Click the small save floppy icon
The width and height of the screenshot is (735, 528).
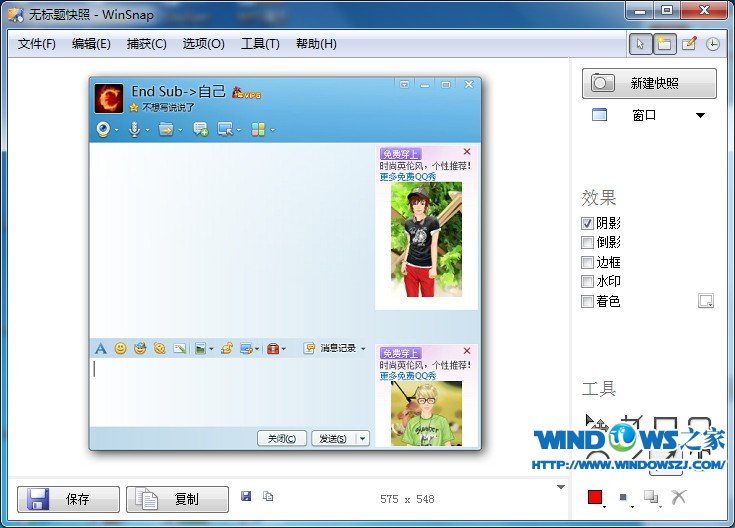click(x=246, y=496)
